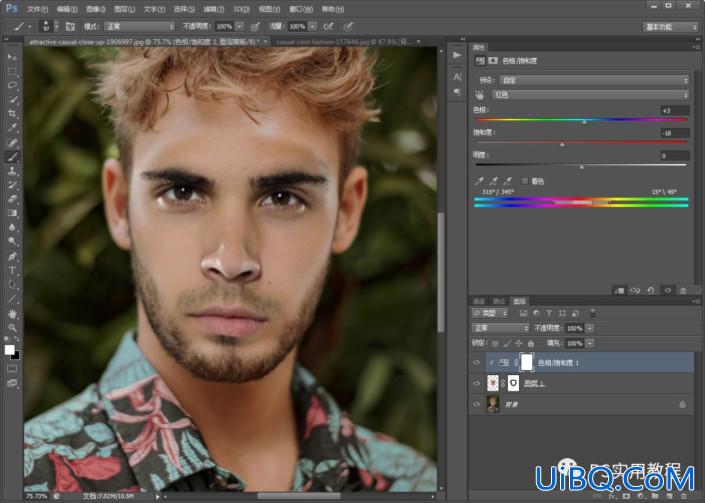Open flow percentage dropdown arrow in options bar

click(312, 27)
